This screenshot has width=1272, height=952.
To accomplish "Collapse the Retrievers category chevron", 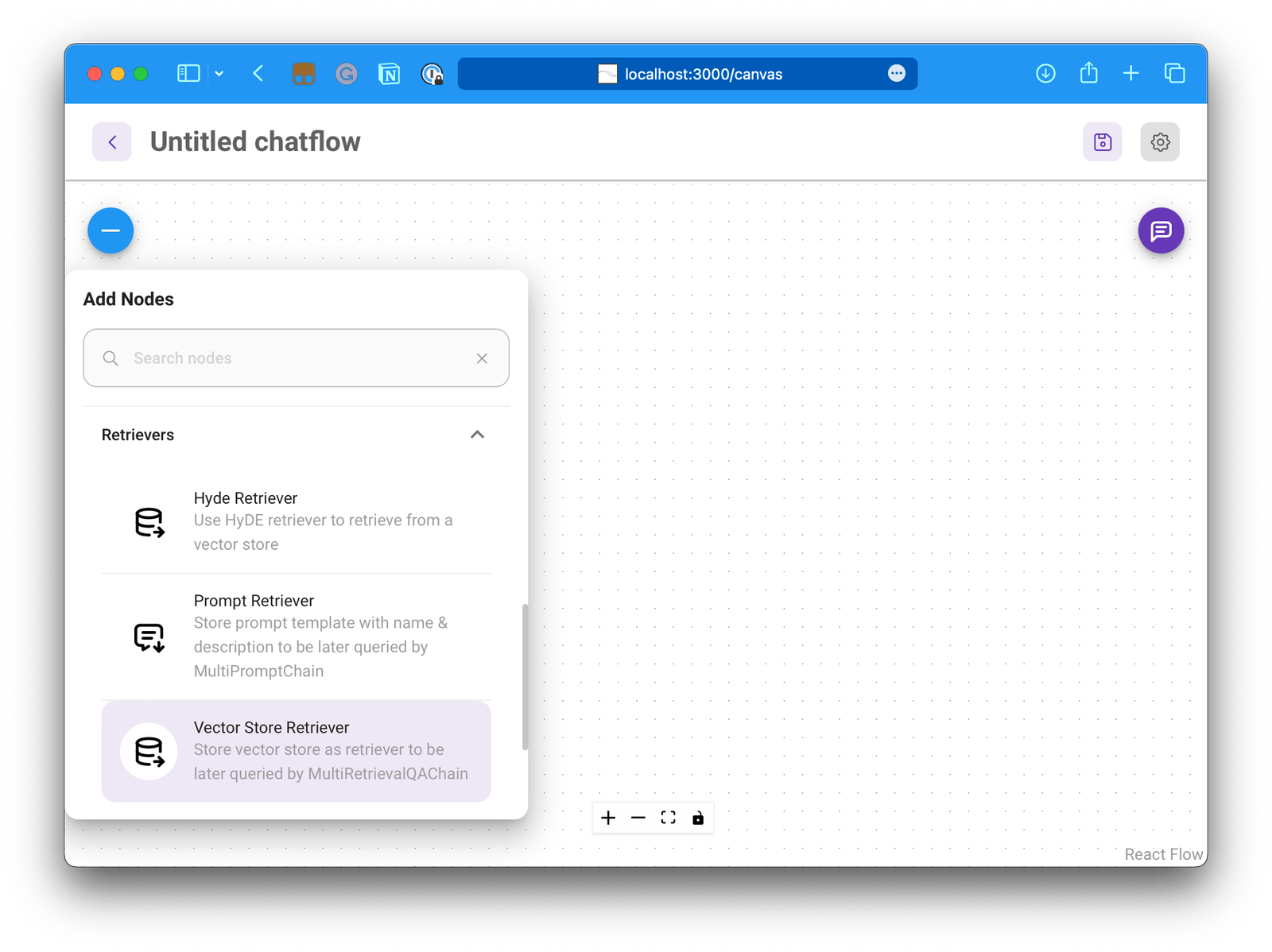I will (477, 435).
